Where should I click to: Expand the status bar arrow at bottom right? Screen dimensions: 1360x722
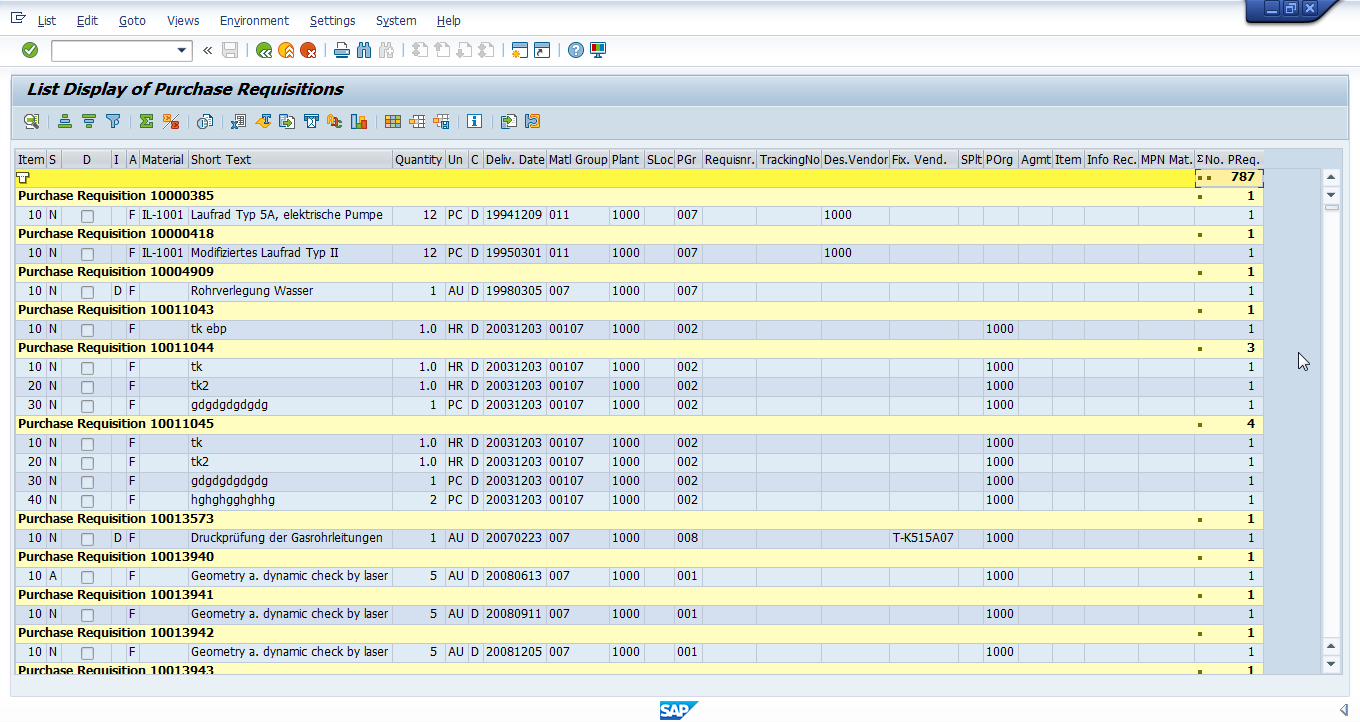(1344, 710)
